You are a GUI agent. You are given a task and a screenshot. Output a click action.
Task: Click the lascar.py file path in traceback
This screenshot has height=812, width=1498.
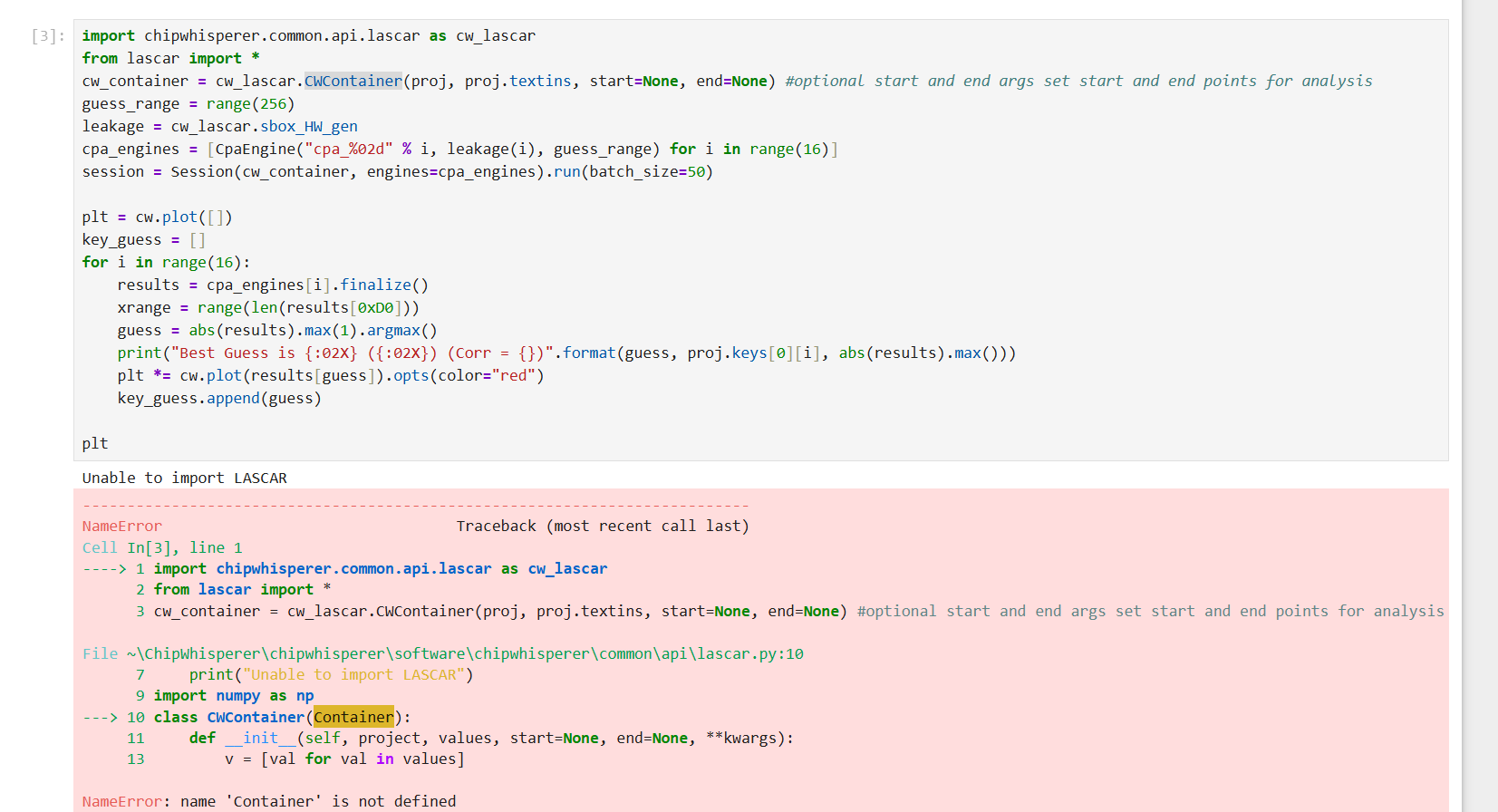(x=464, y=653)
